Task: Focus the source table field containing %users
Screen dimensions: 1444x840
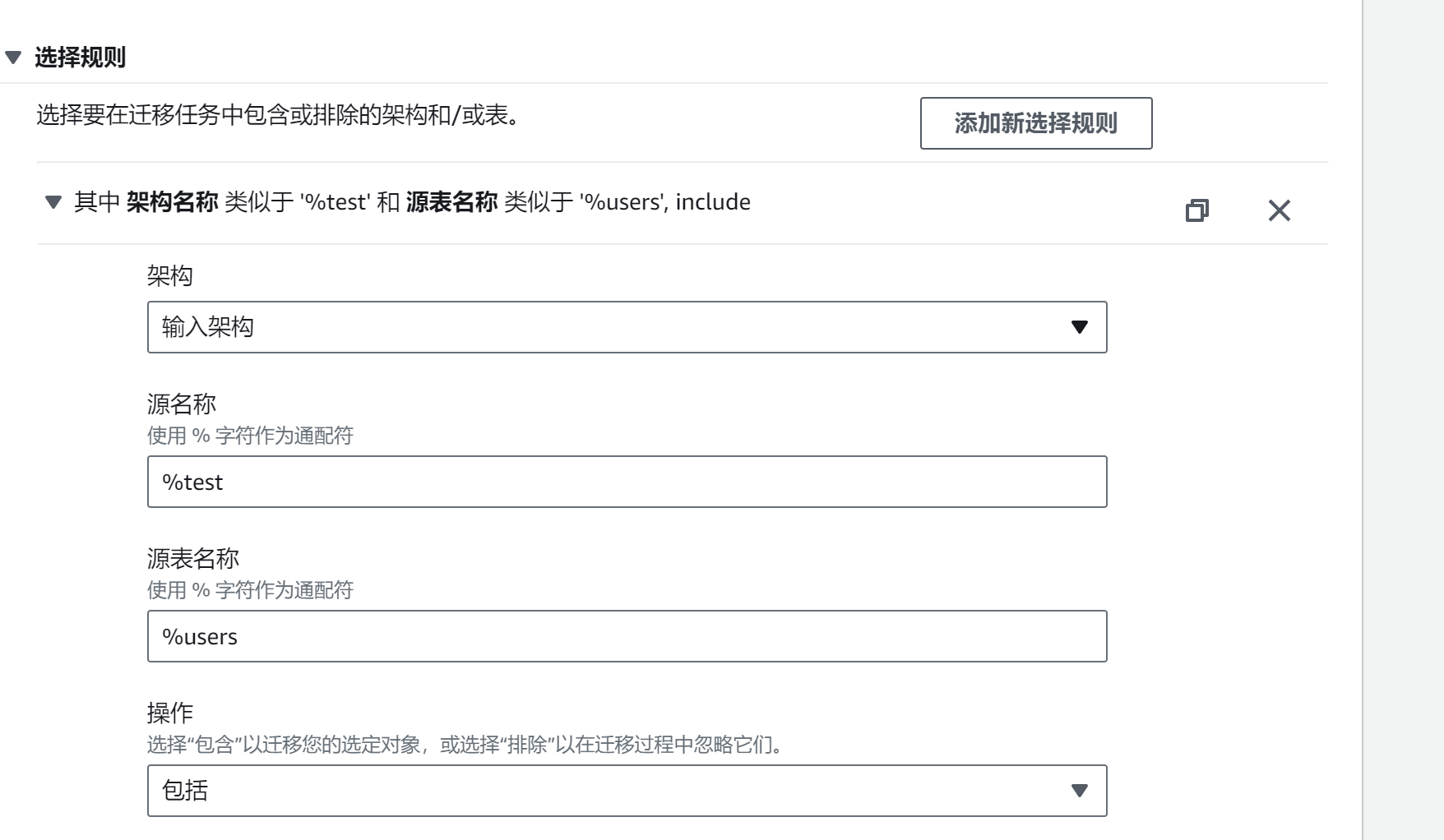Action: (627, 636)
